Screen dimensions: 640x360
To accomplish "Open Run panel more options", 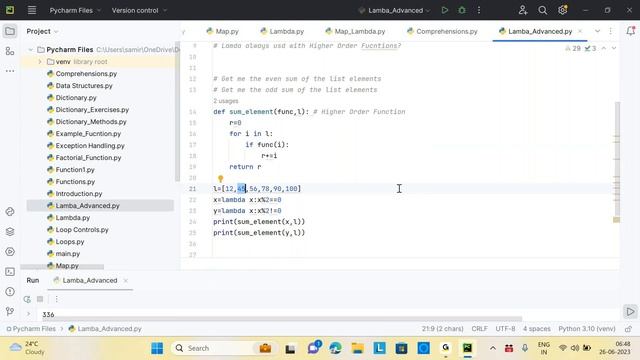I will (57, 299).
